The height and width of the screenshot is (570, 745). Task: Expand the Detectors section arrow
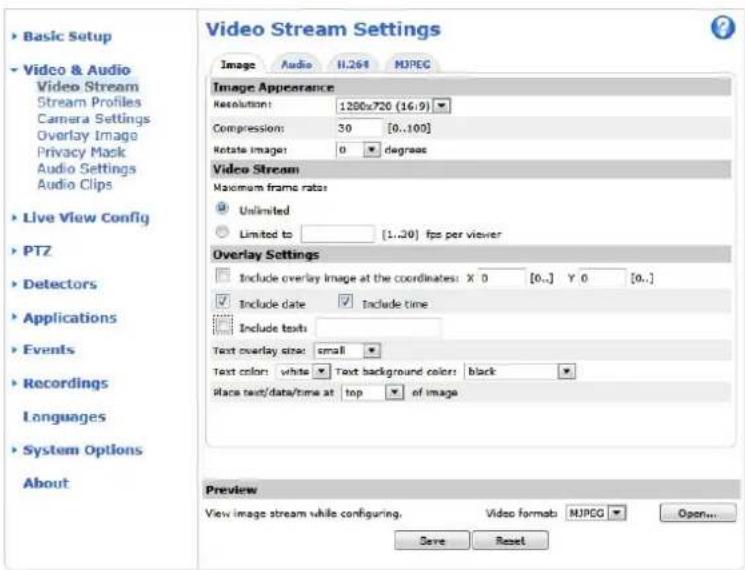tap(15, 284)
